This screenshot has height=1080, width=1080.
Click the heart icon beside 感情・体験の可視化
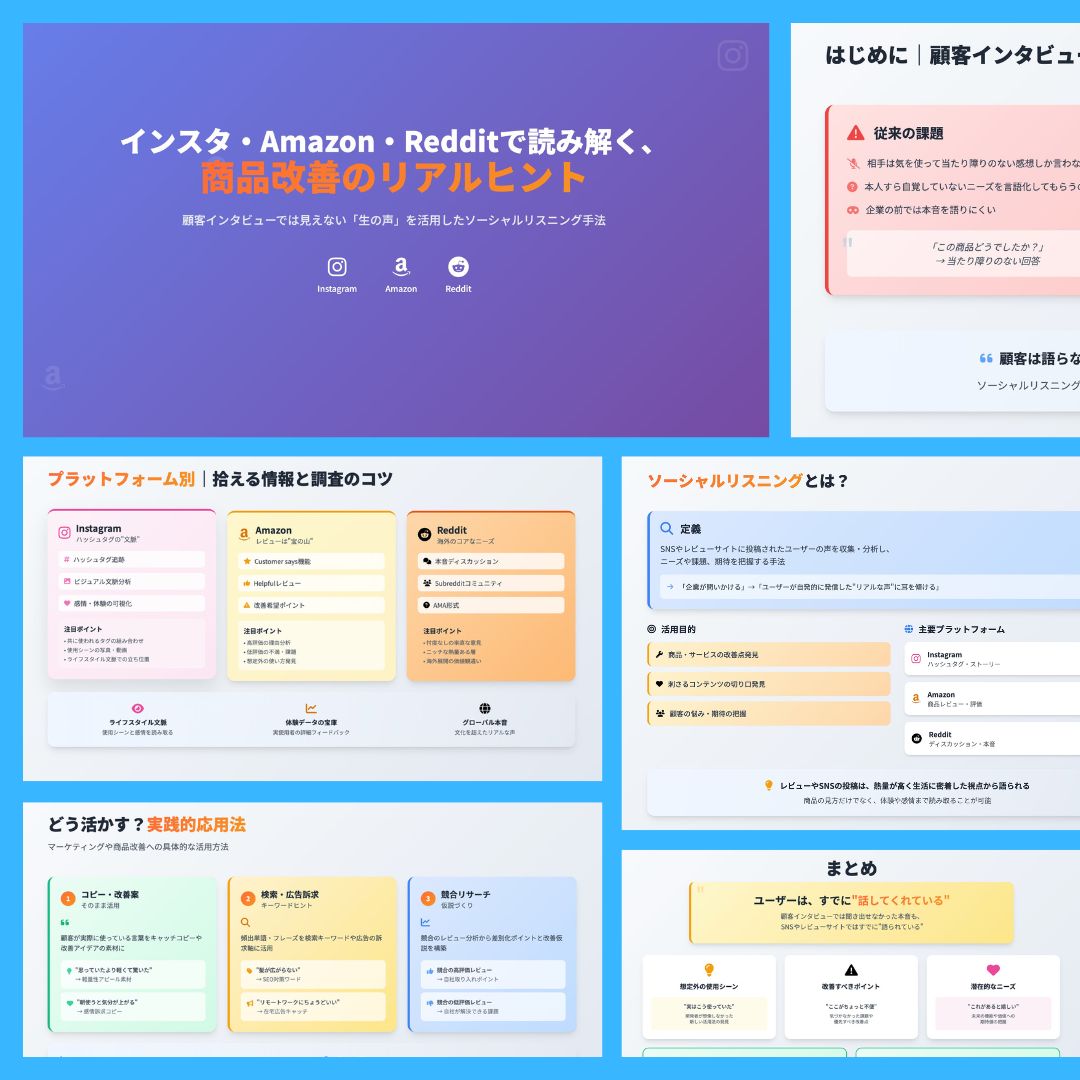(x=67, y=603)
